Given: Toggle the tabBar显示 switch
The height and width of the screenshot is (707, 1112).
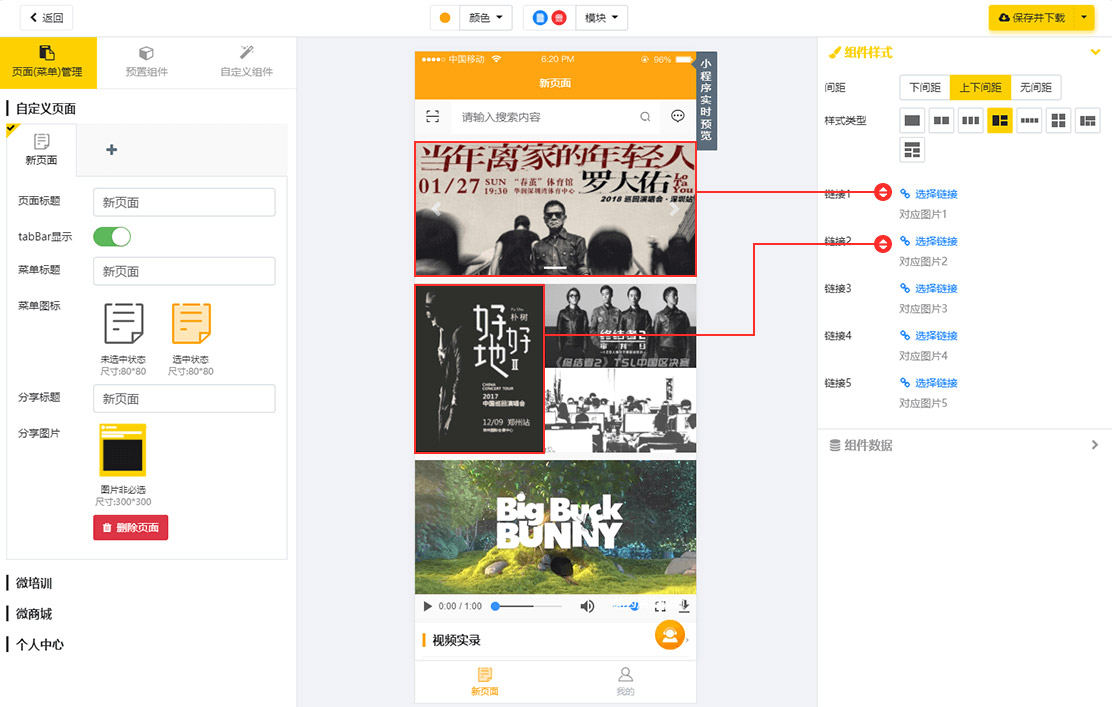Looking at the screenshot, I should click(x=112, y=236).
